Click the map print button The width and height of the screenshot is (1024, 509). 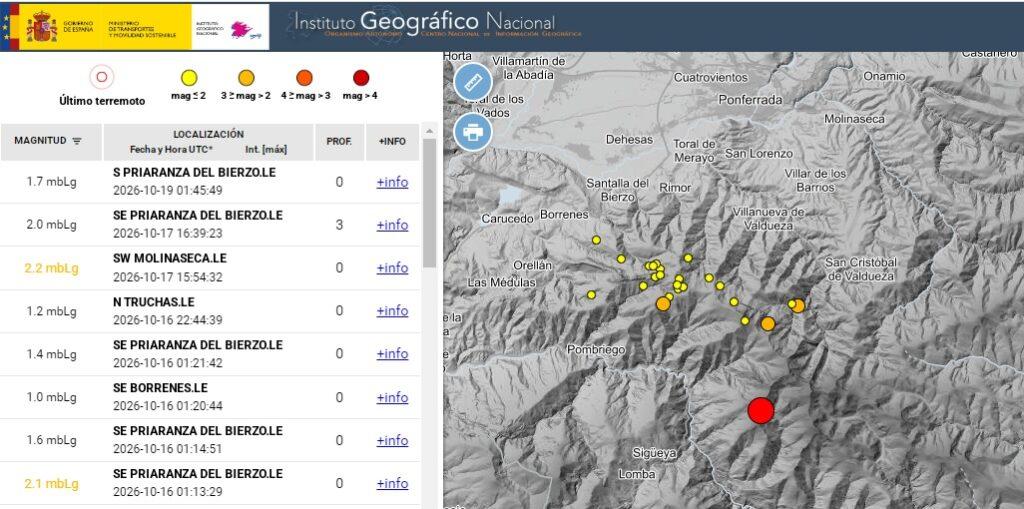tap(472, 132)
